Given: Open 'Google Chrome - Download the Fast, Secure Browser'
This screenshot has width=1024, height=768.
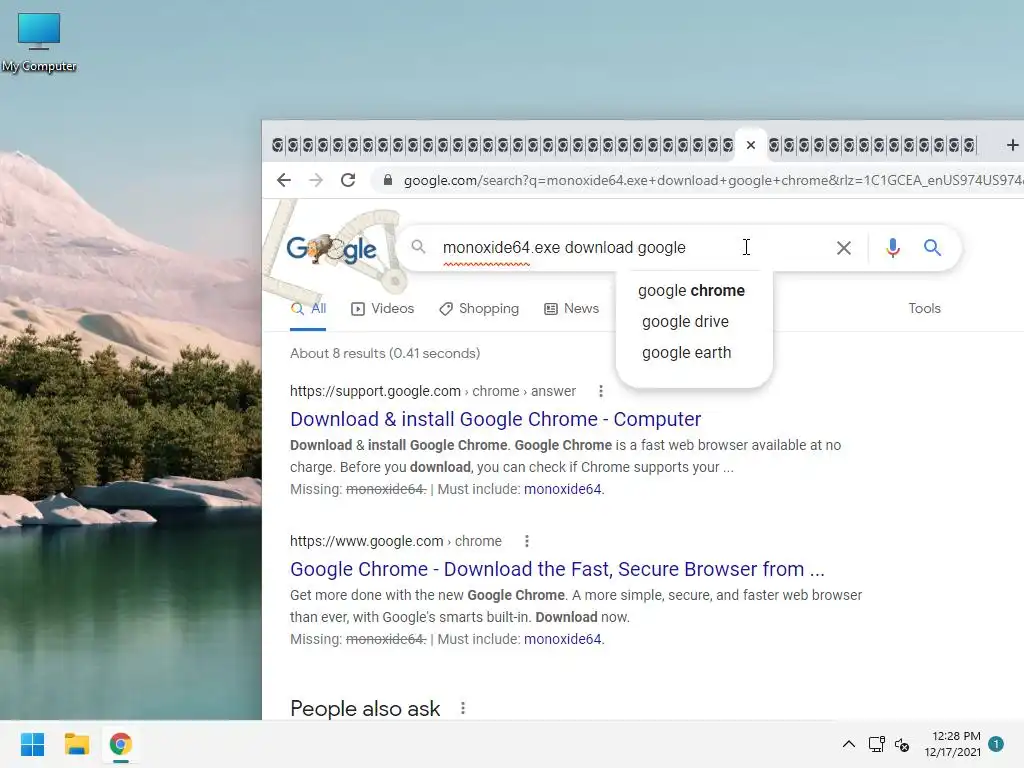Looking at the screenshot, I should click(x=557, y=569).
